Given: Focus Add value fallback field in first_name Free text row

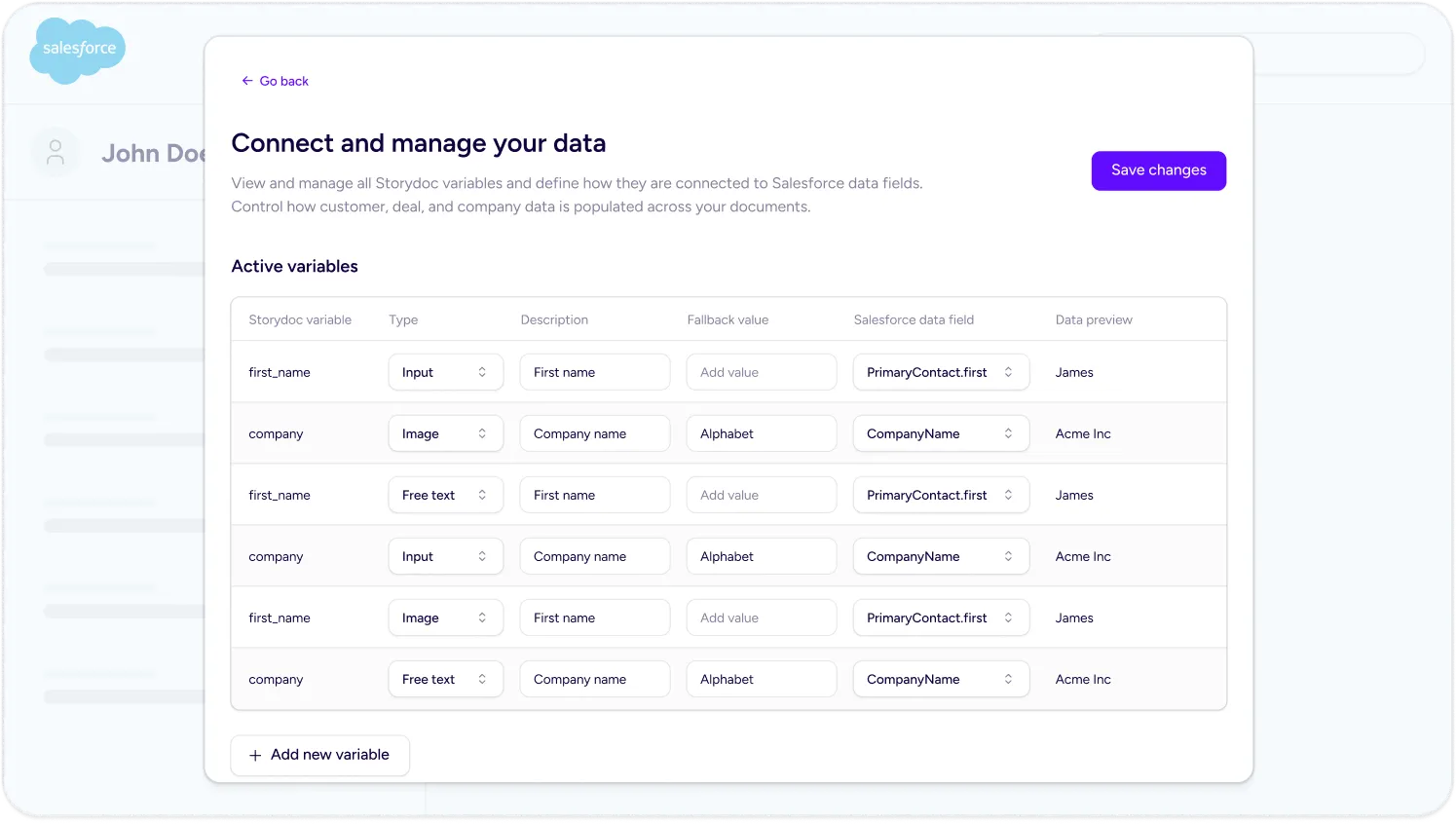Looking at the screenshot, I should click(762, 495).
